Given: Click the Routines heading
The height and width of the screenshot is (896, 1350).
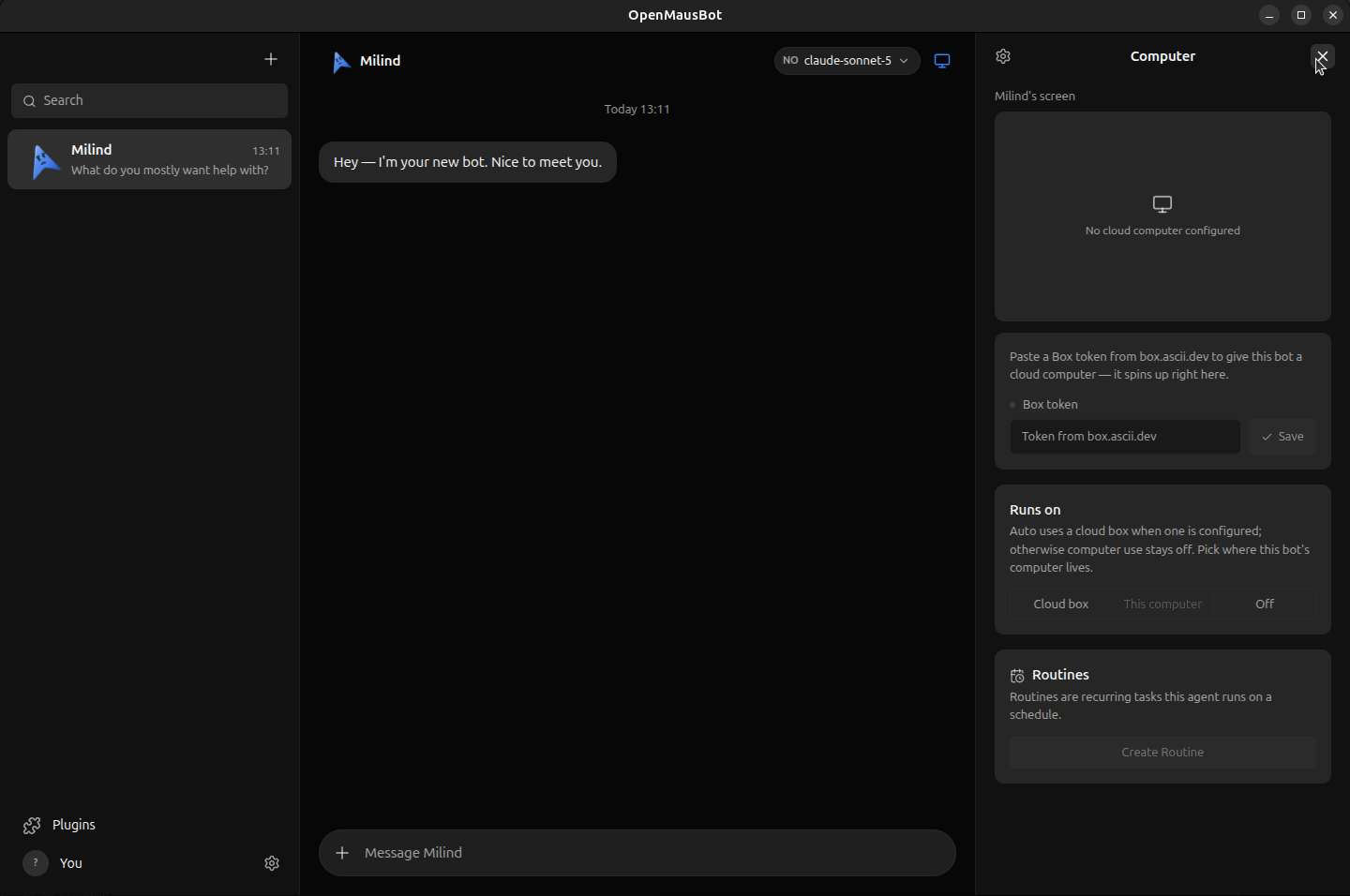Looking at the screenshot, I should 1060,675.
